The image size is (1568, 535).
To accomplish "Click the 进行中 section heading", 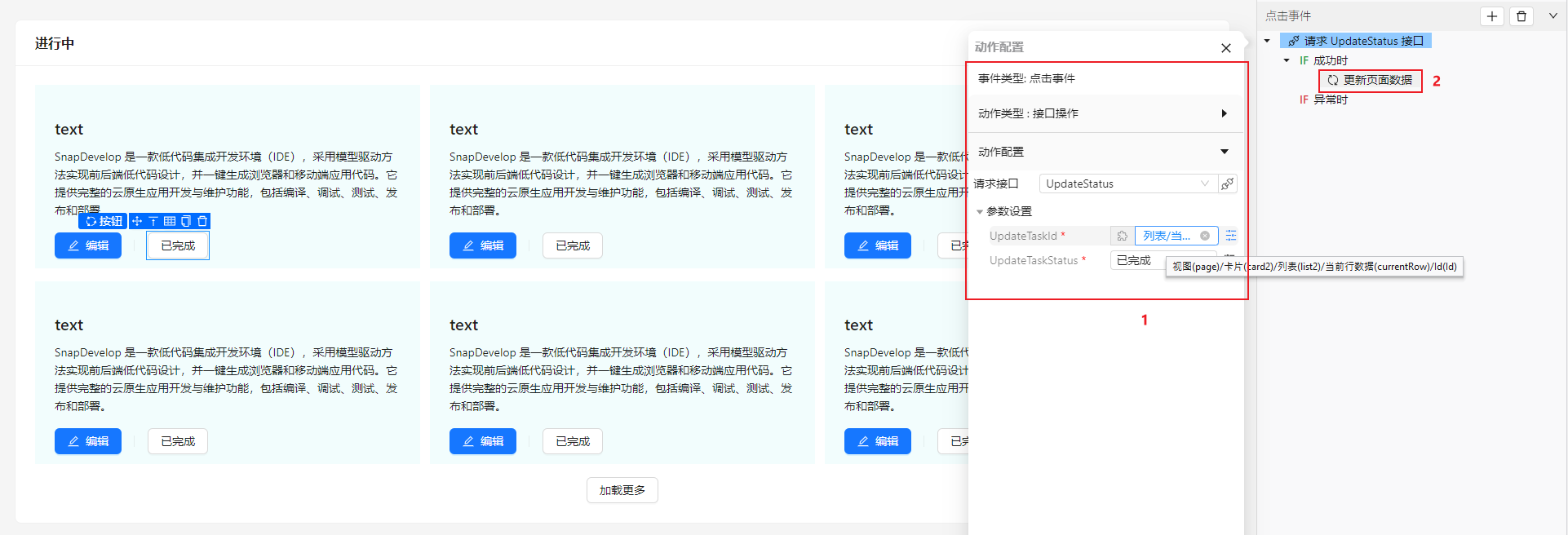I will point(55,43).
